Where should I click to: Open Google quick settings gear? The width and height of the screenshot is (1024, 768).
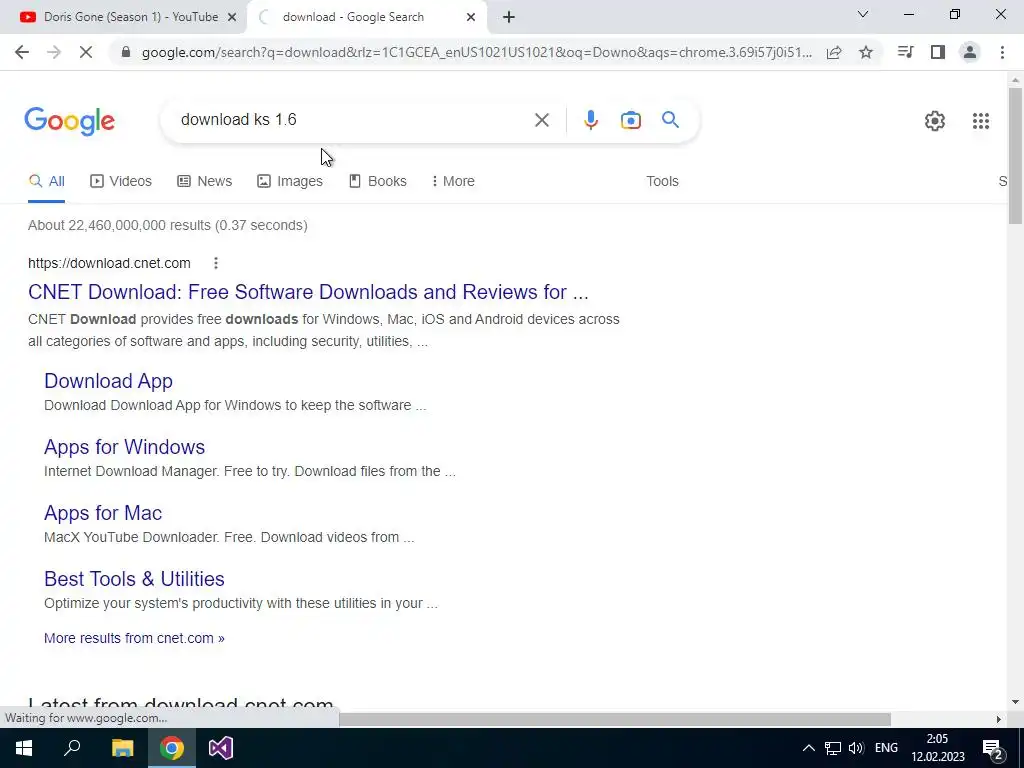click(x=935, y=121)
